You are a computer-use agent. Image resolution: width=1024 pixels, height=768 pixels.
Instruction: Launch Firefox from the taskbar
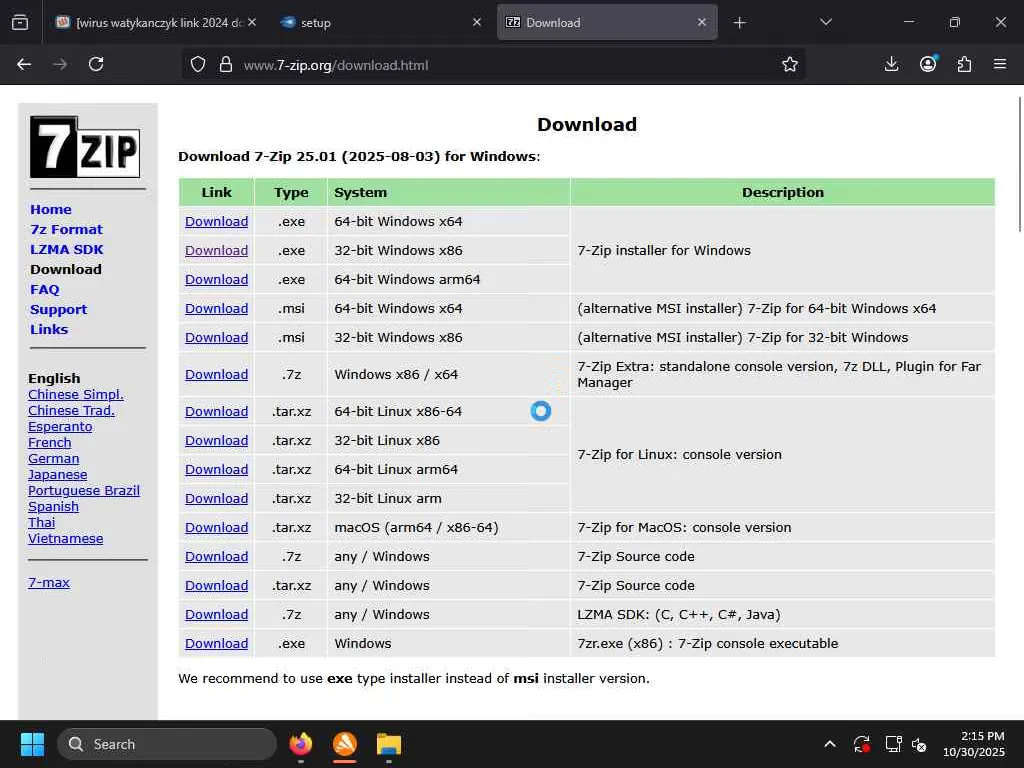point(301,744)
